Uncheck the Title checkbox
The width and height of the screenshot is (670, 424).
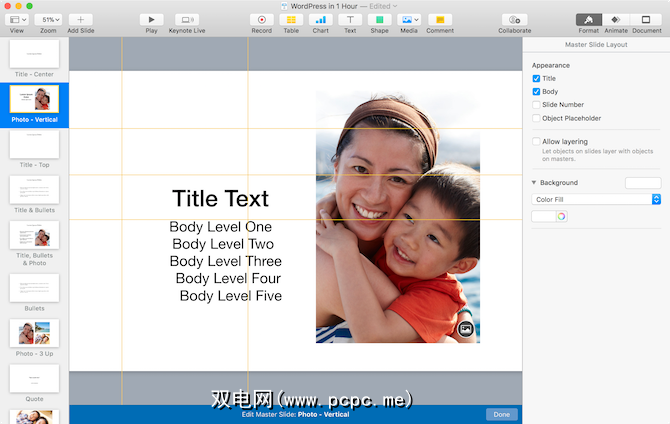[x=537, y=78]
